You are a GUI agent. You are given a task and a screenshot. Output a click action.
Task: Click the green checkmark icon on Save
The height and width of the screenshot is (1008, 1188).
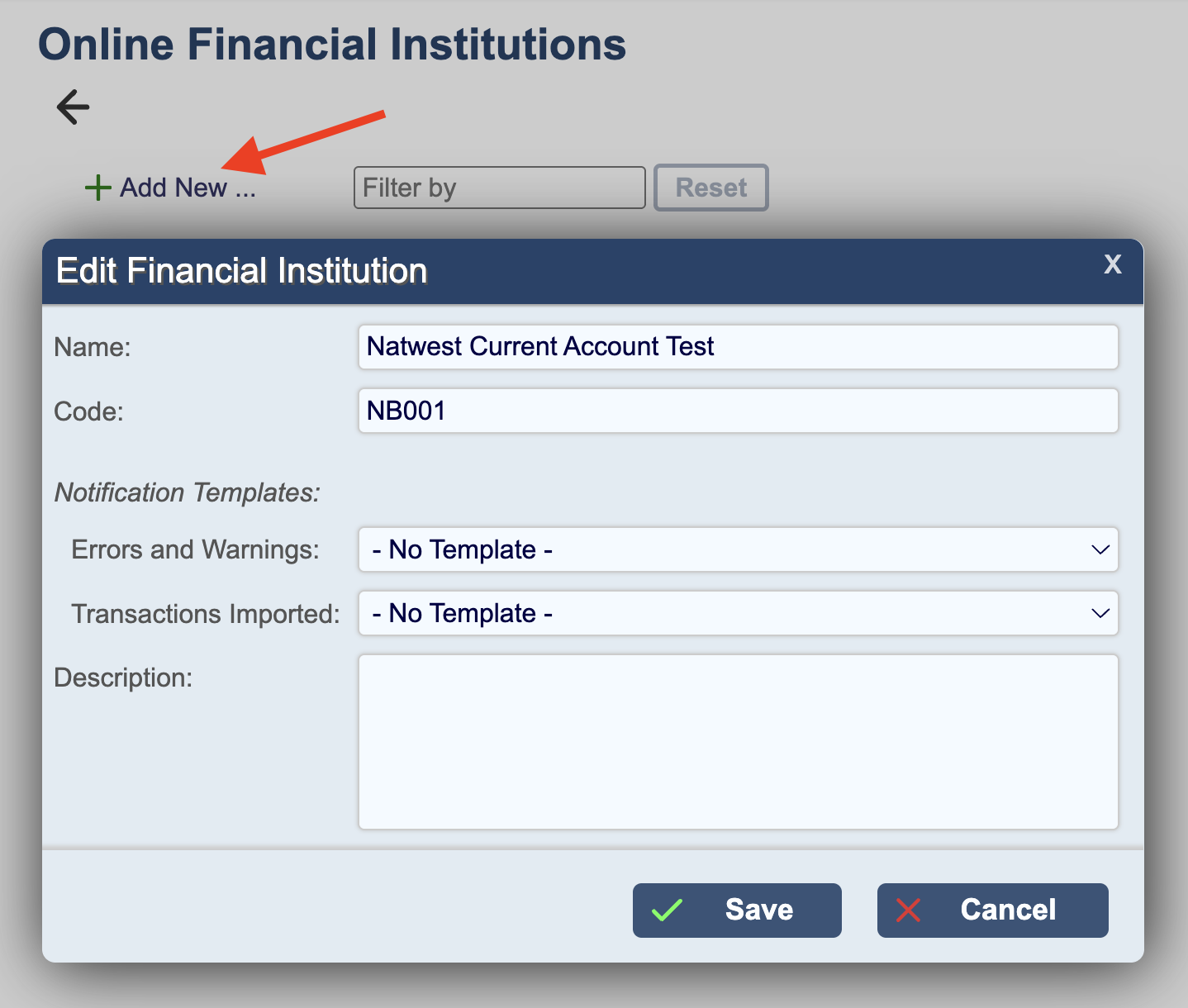[x=667, y=911]
